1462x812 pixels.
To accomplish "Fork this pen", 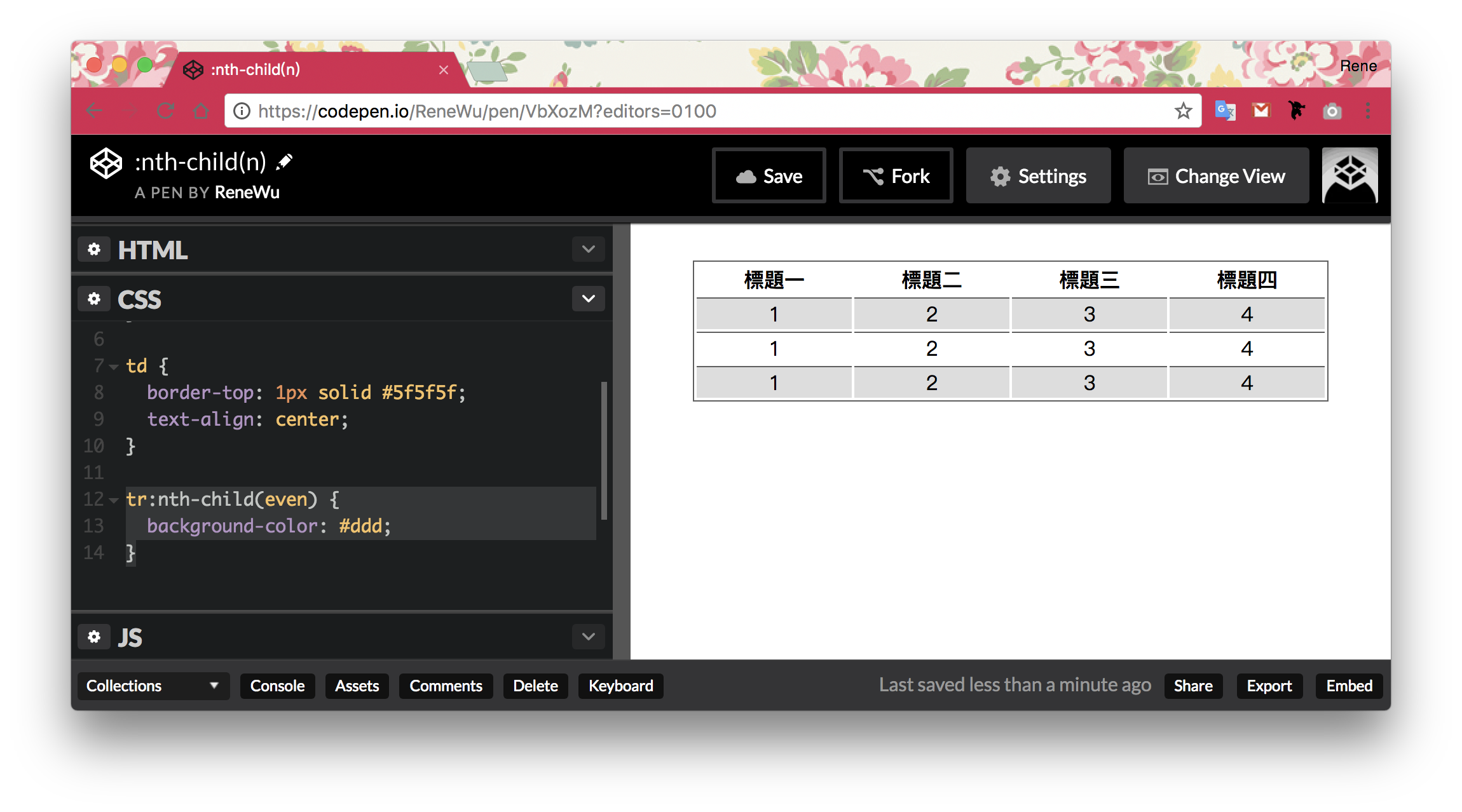I will [896, 176].
